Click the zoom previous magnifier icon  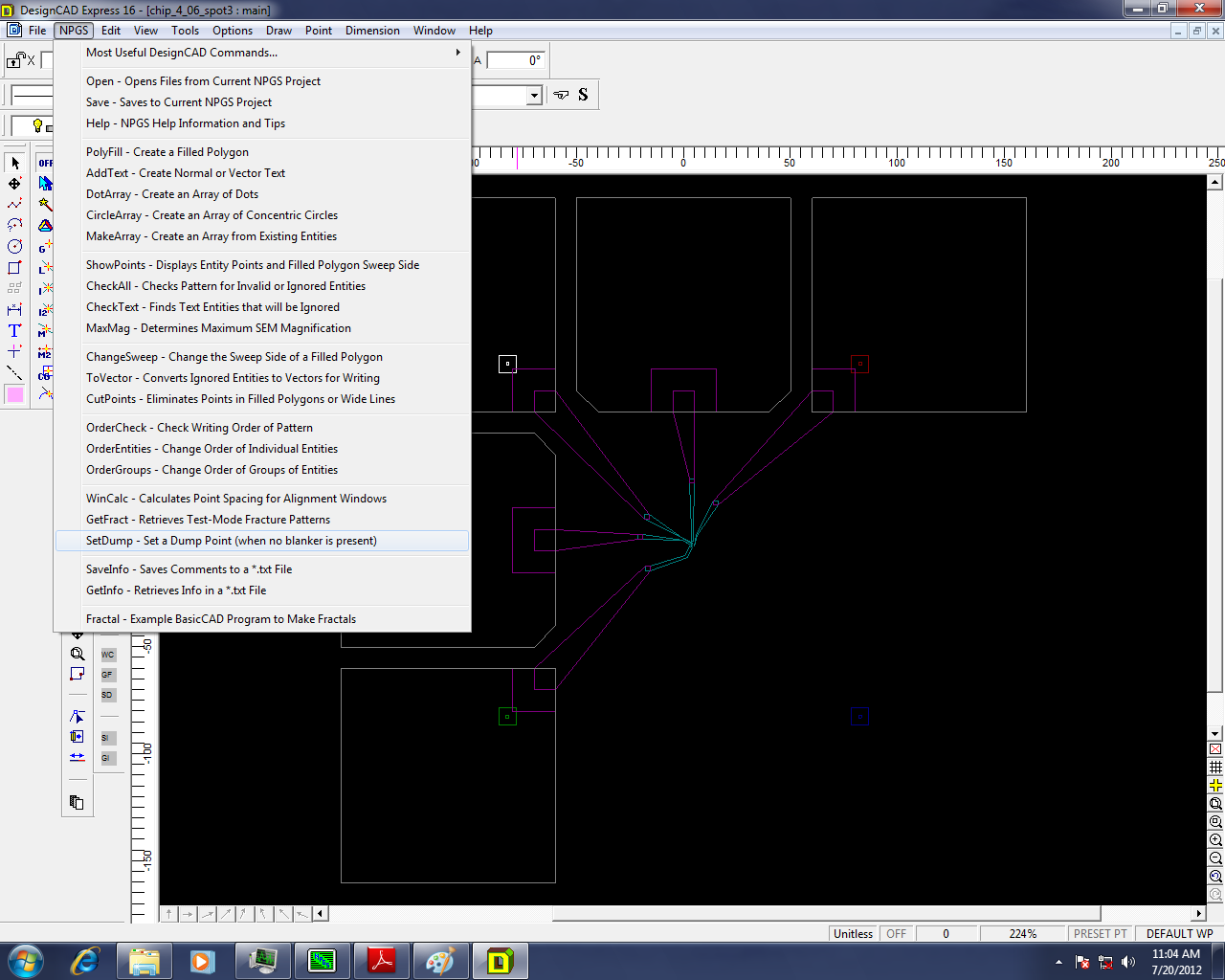click(1215, 876)
